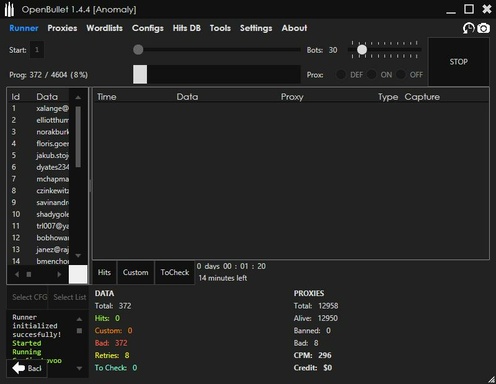
Task: Open the Proxies menu tab
Action: click(62, 28)
